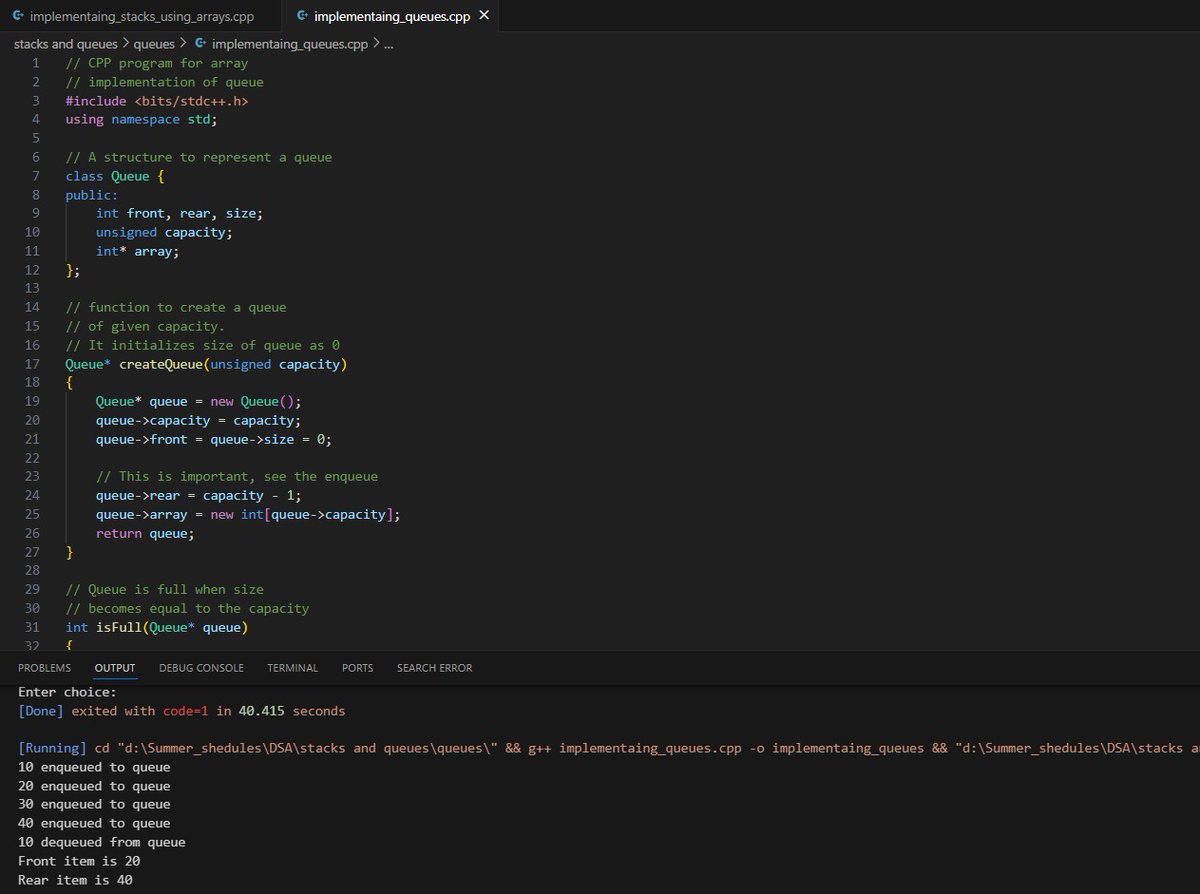Show the PORTS panel tab

(358, 668)
